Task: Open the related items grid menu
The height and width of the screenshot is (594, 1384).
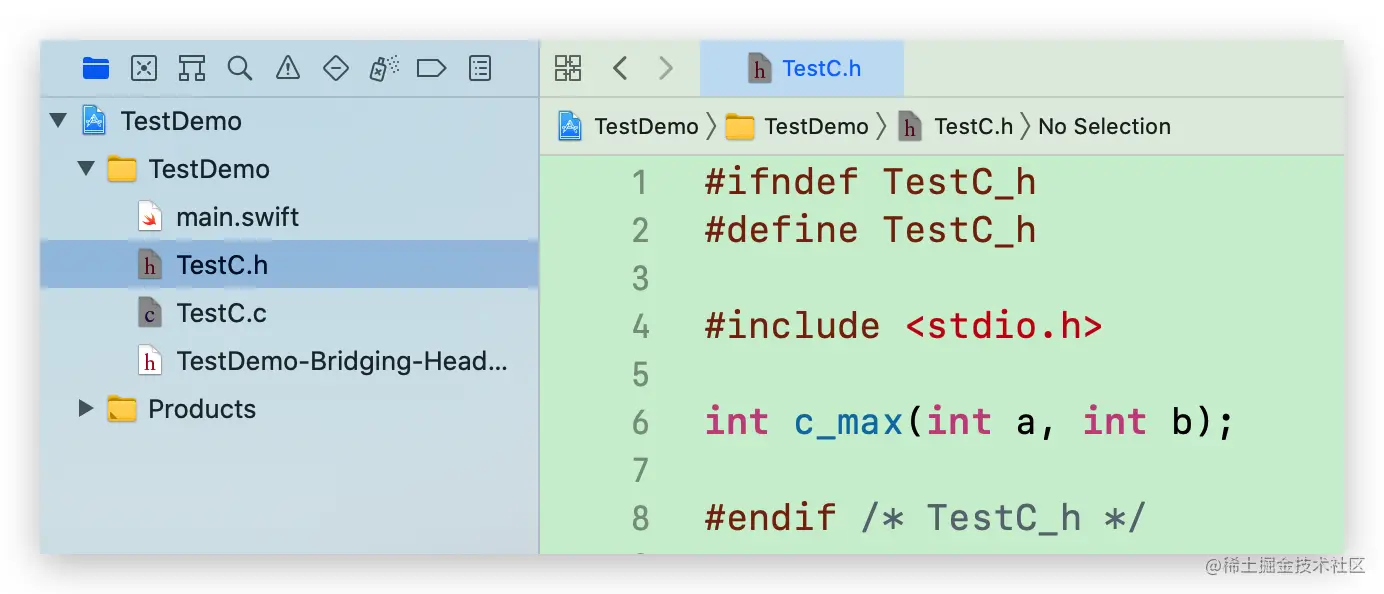Action: 568,68
